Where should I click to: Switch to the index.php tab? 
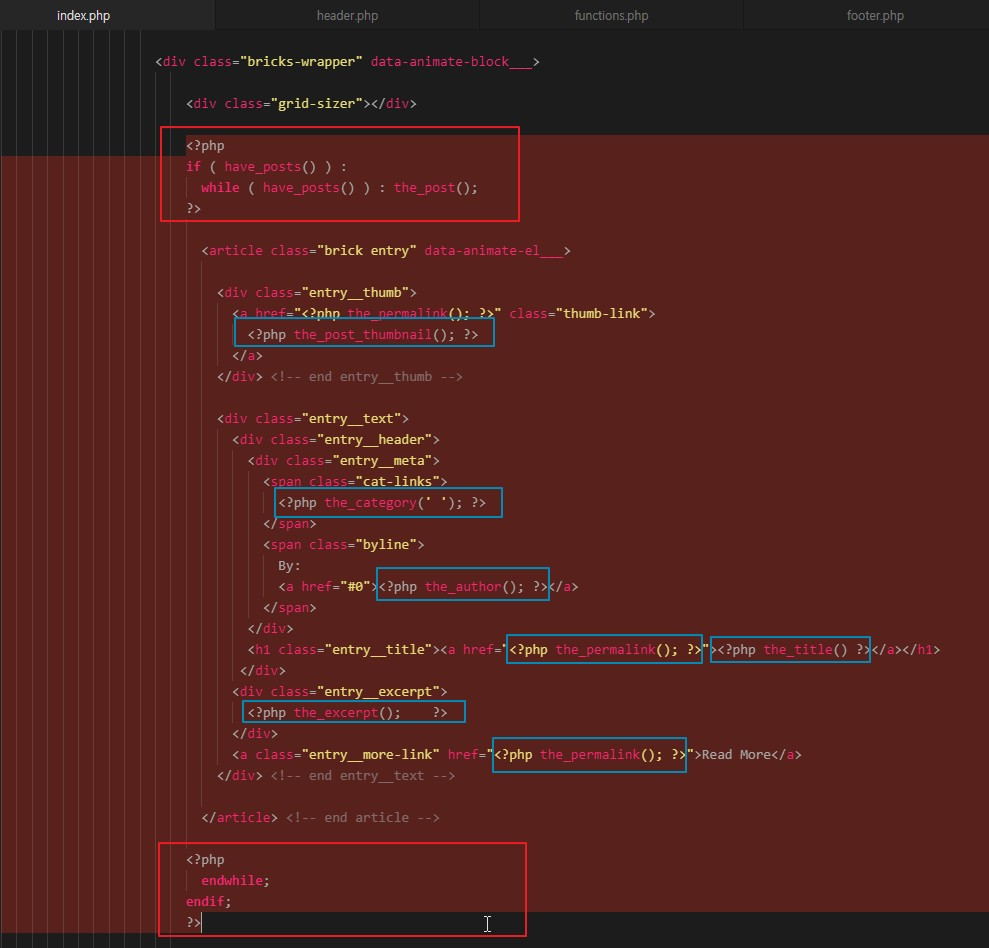(83, 16)
